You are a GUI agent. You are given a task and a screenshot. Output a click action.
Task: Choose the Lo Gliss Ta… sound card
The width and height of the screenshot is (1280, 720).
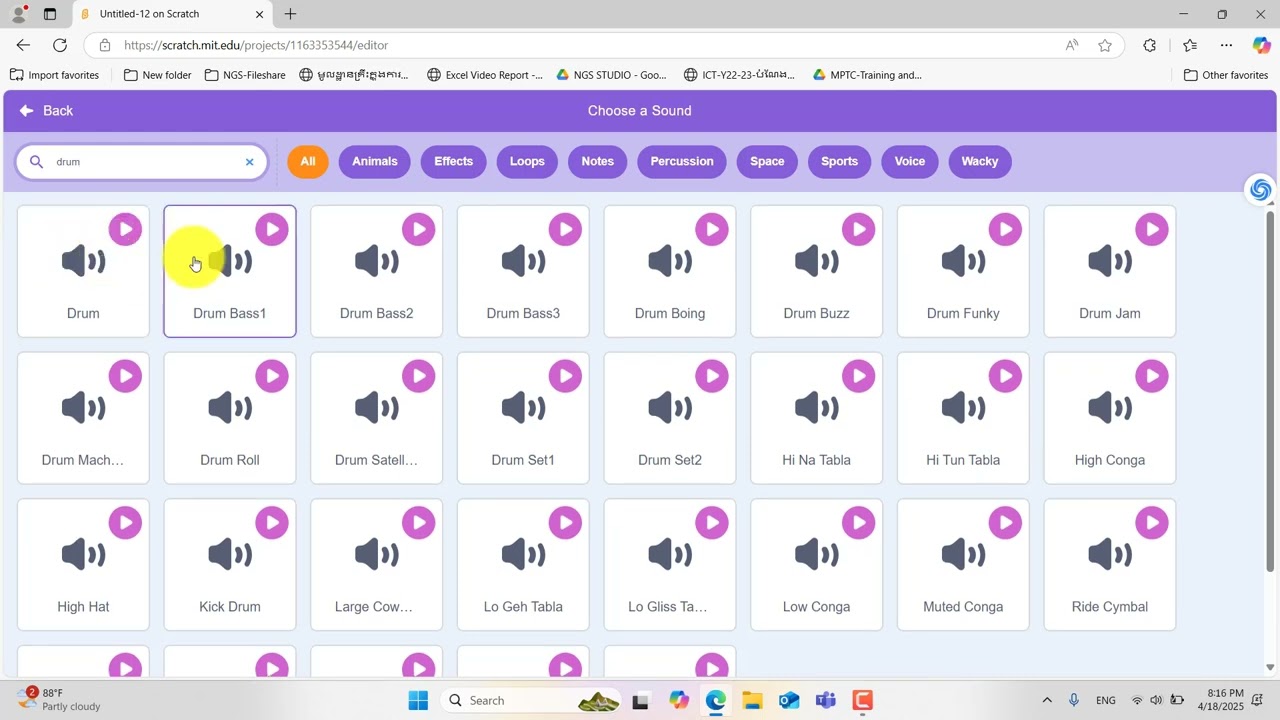[x=670, y=565]
